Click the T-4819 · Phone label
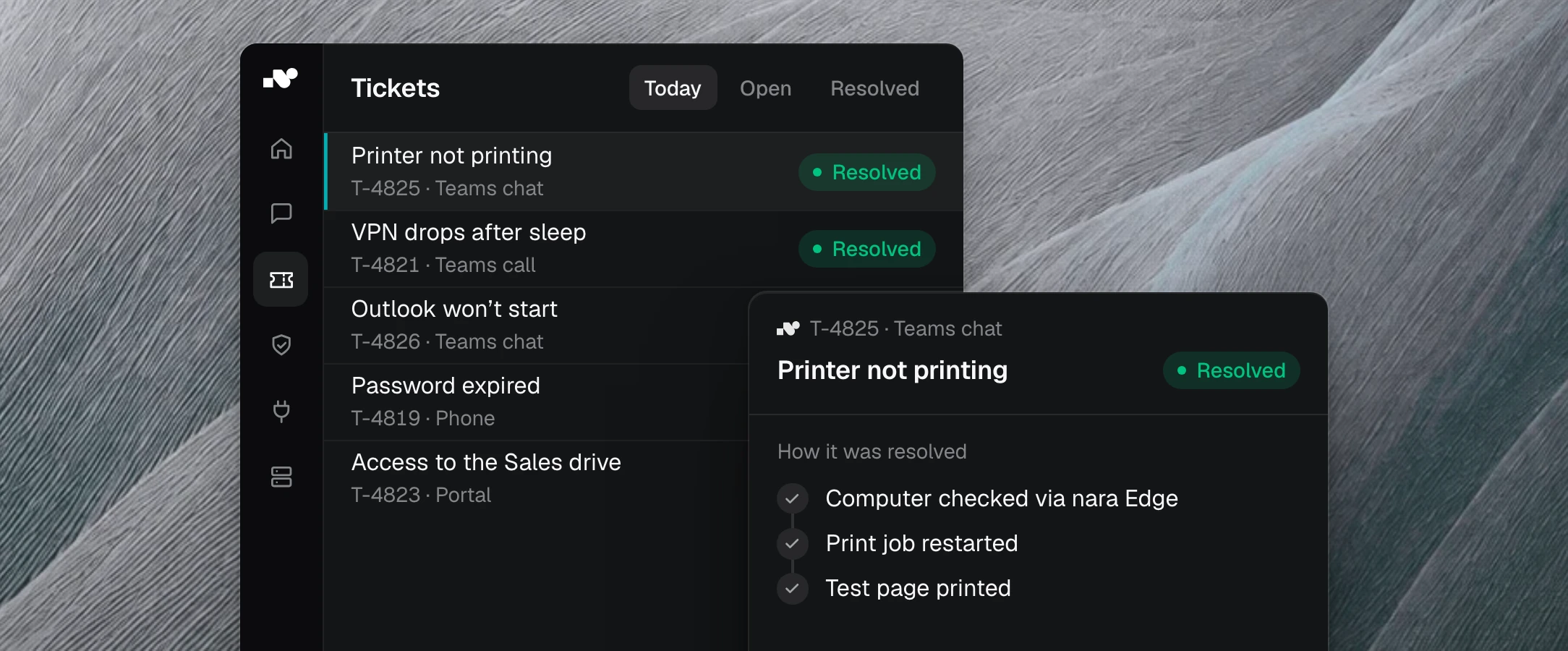 point(423,418)
